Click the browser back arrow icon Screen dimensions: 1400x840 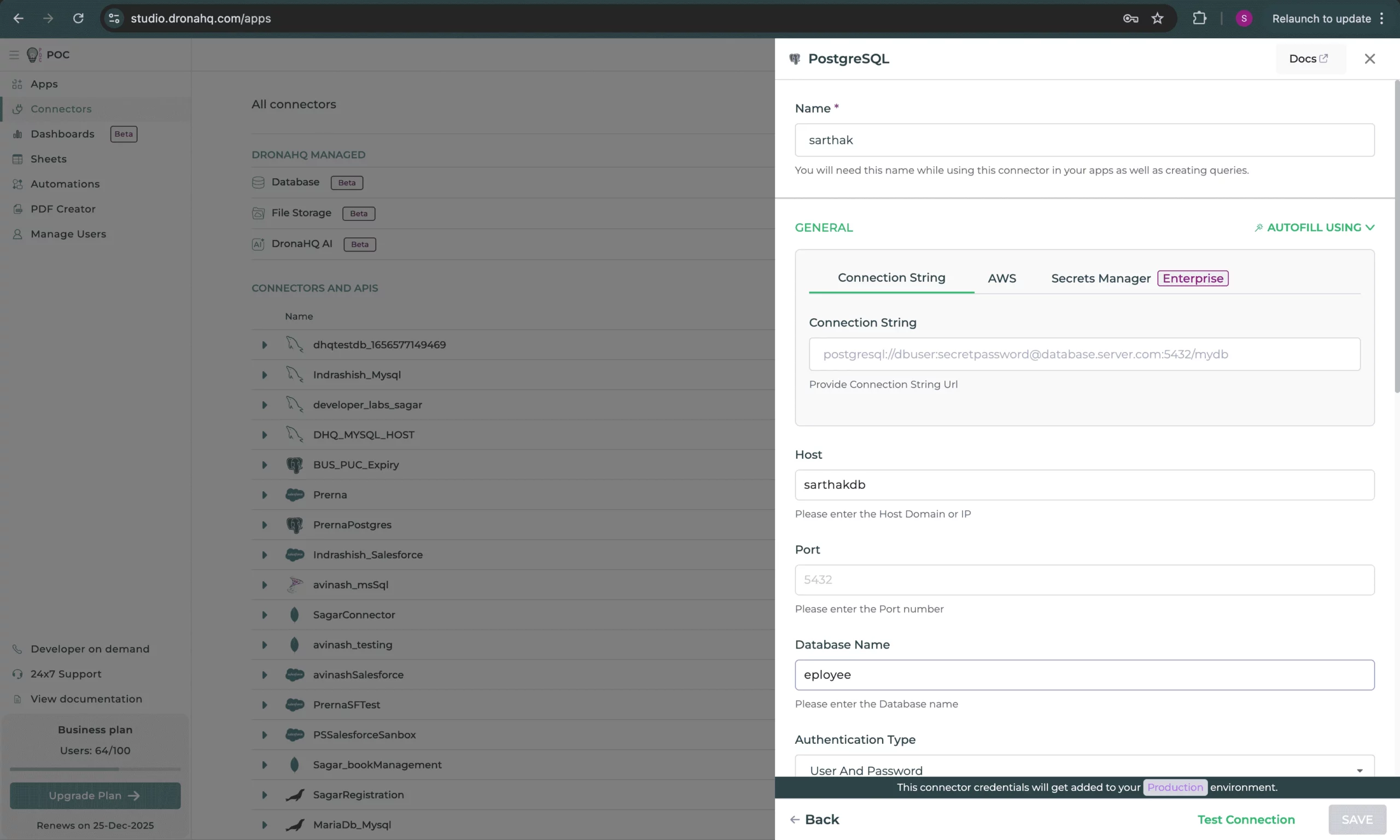pyautogui.click(x=18, y=18)
